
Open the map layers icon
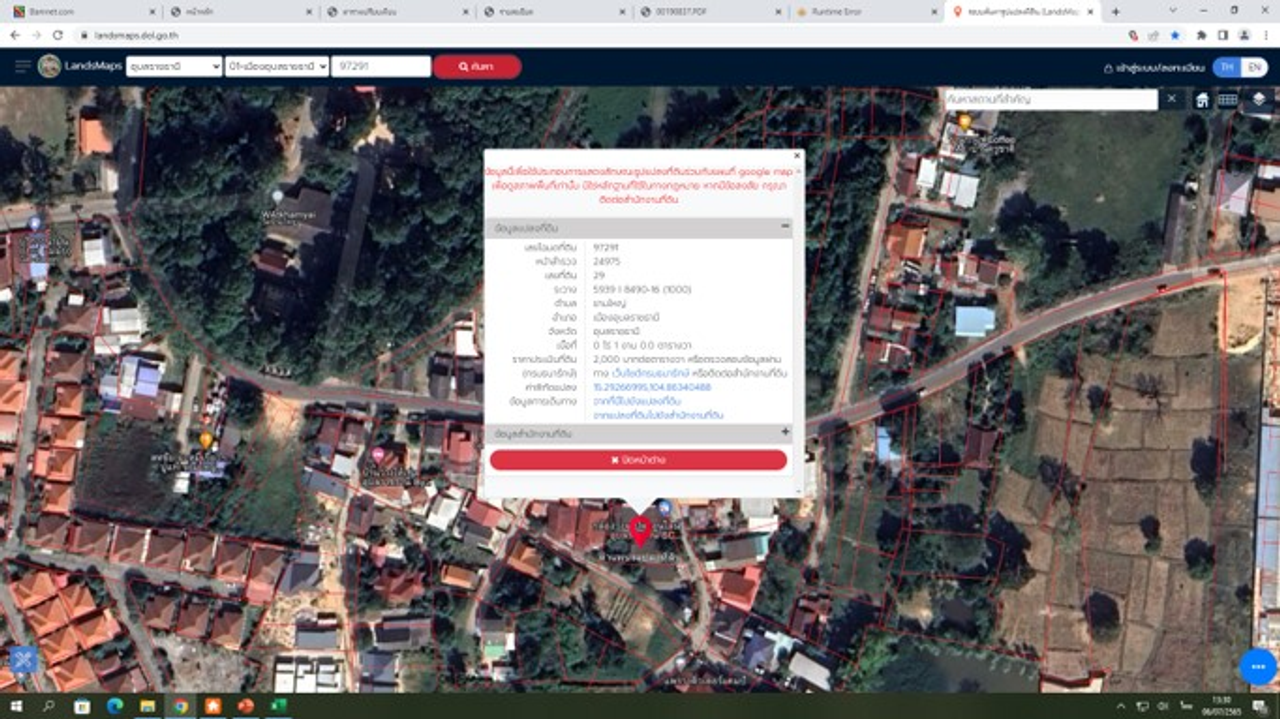(x=1258, y=100)
